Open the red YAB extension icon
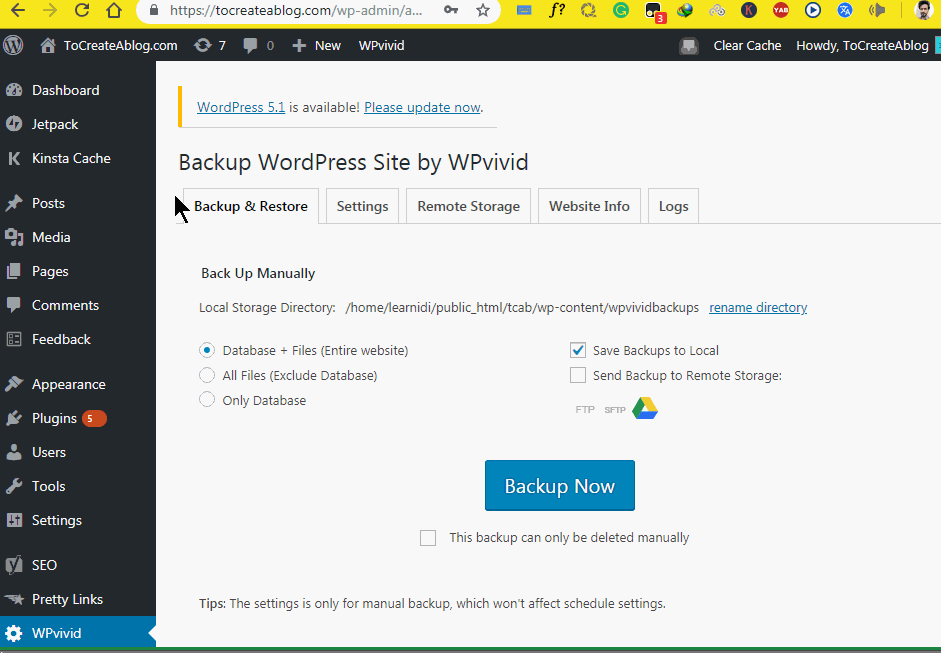The height and width of the screenshot is (653, 941). [x=781, y=10]
